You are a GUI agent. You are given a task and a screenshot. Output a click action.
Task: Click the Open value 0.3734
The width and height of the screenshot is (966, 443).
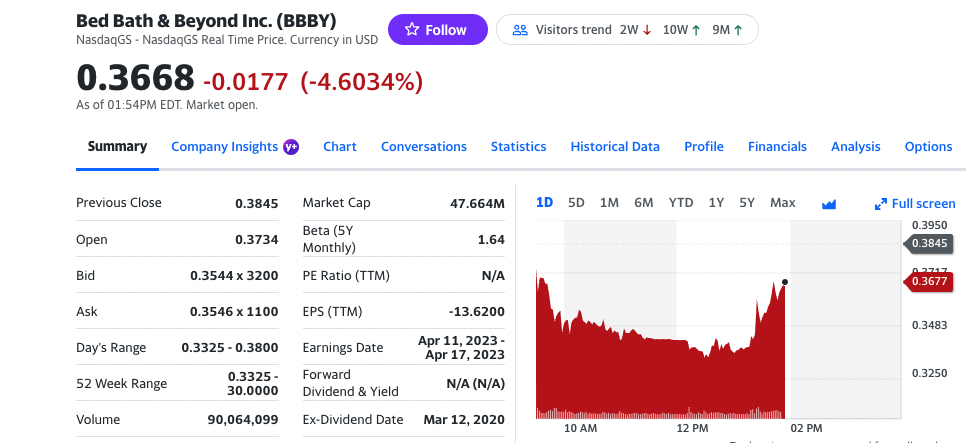pos(256,240)
